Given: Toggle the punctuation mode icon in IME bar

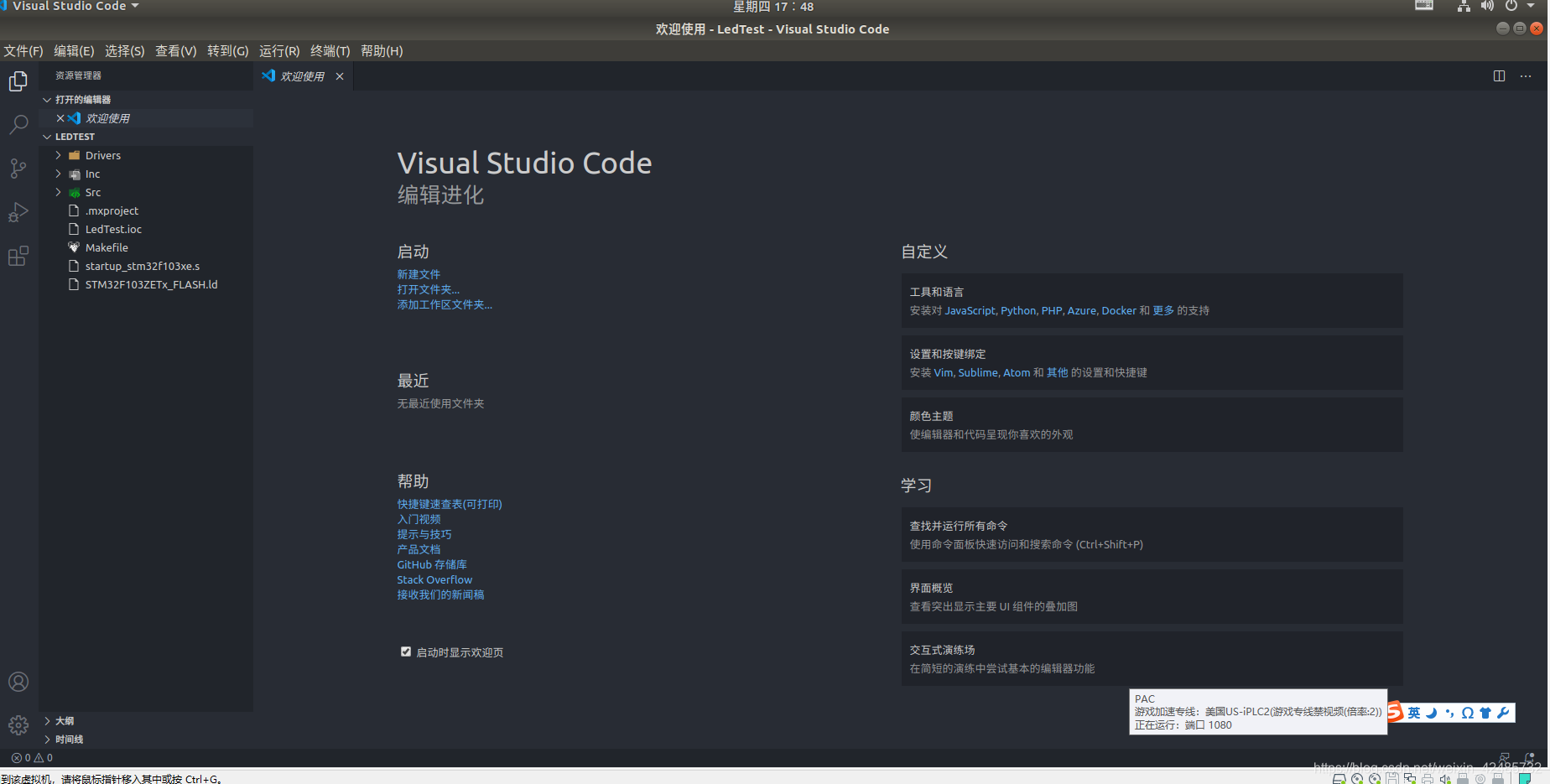Looking at the screenshot, I should [1449, 713].
